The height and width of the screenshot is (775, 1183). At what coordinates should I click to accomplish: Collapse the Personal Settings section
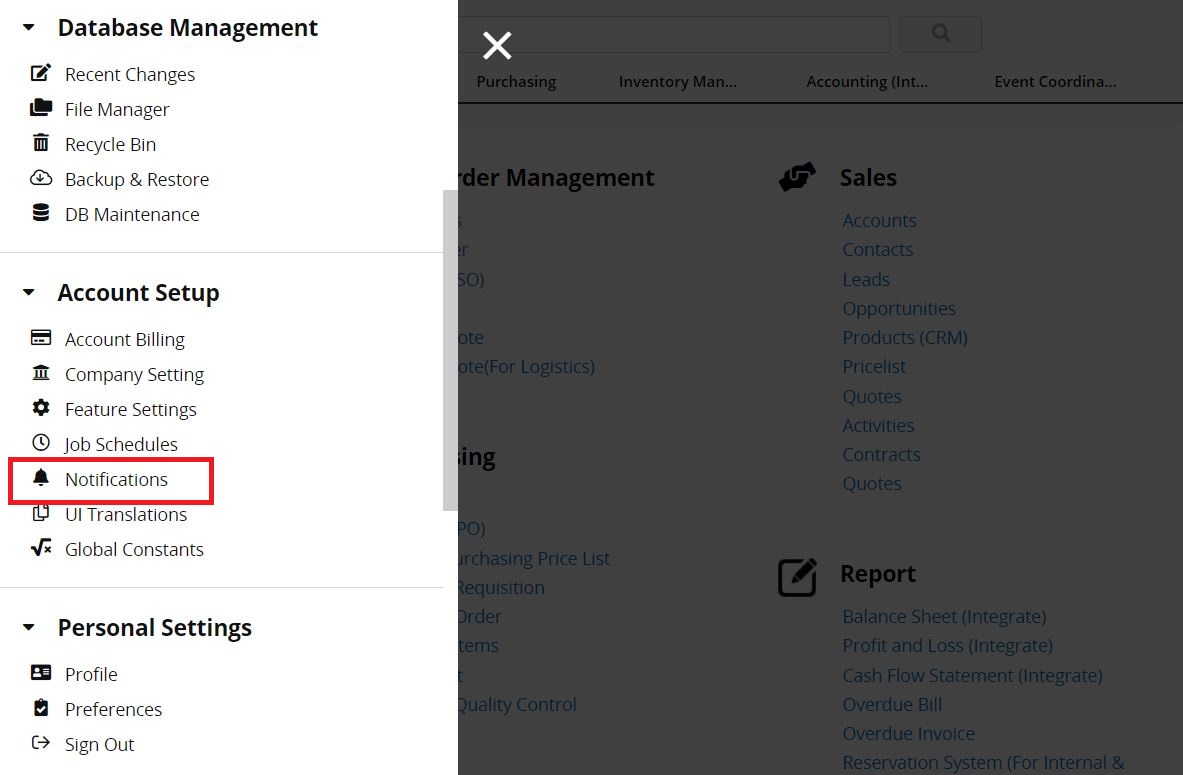point(29,627)
